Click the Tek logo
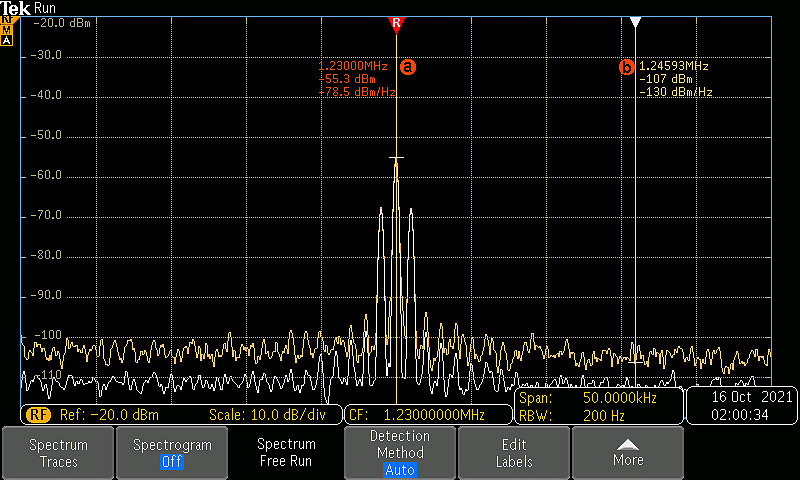This screenshot has height=480, width=800. click(x=15, y=8)
